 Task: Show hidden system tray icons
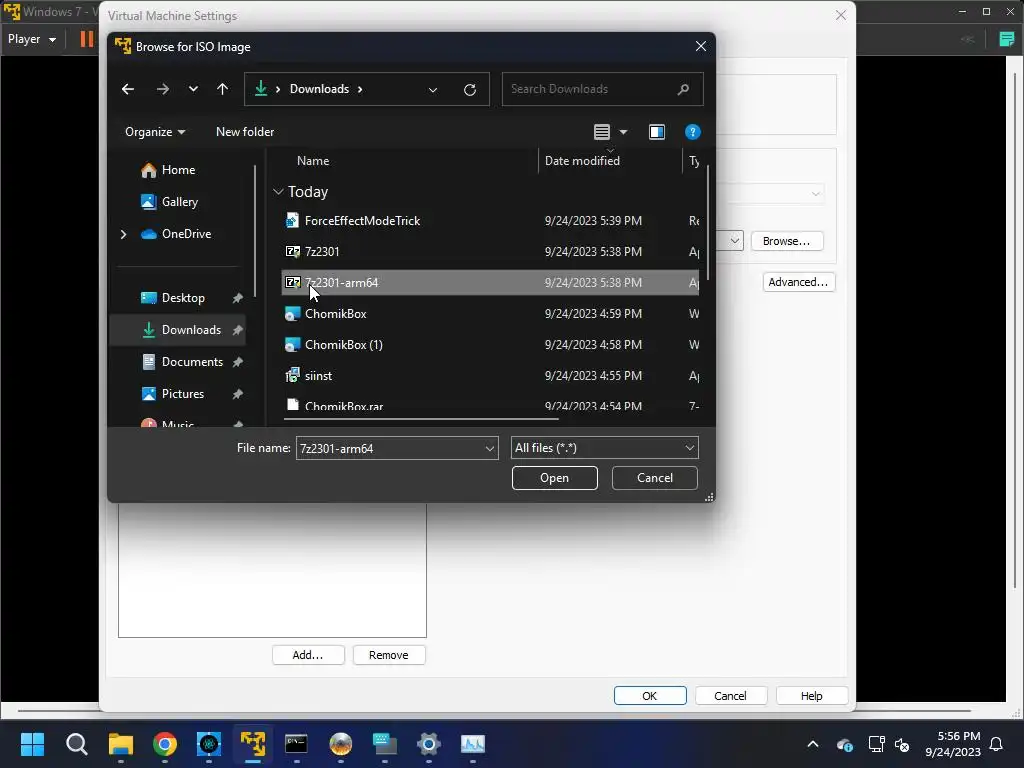[x=812, y=744]
